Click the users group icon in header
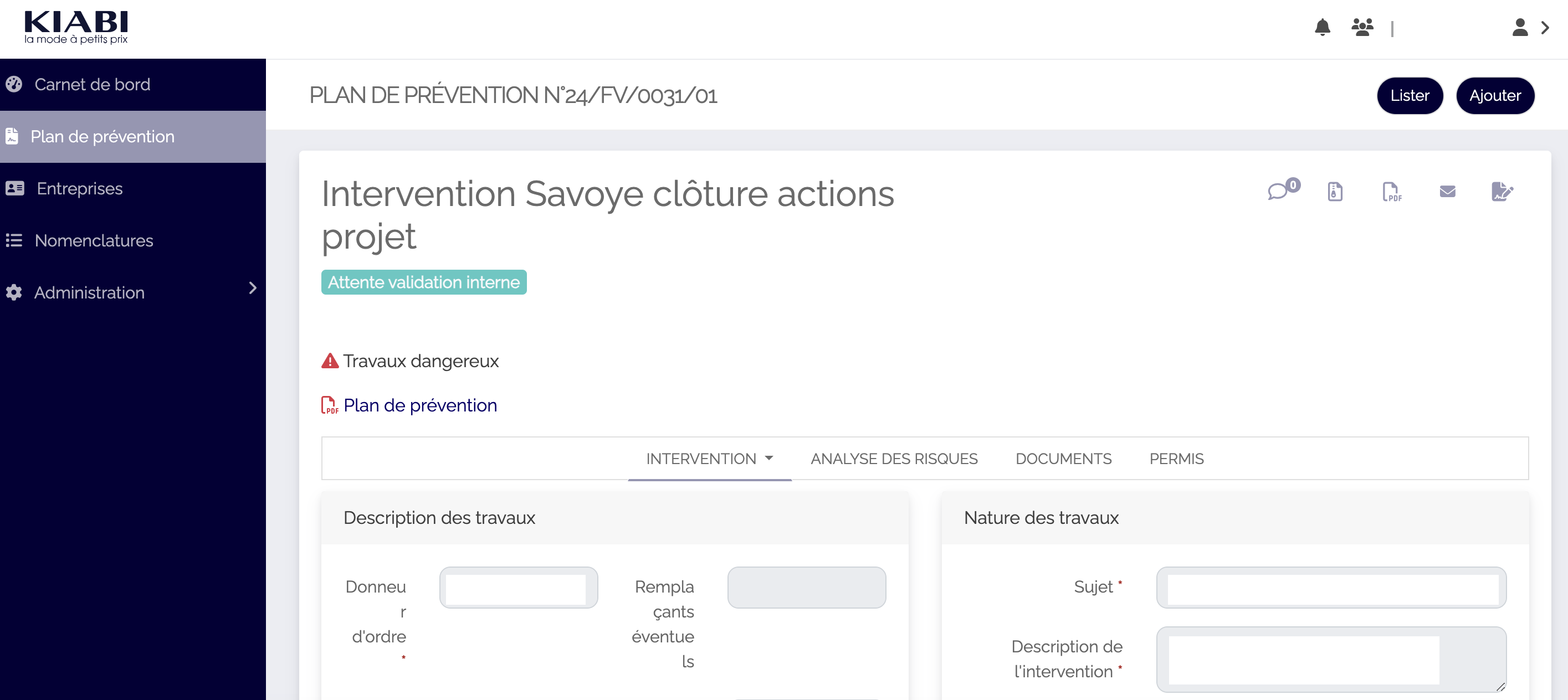 (x=1362, y=27)
